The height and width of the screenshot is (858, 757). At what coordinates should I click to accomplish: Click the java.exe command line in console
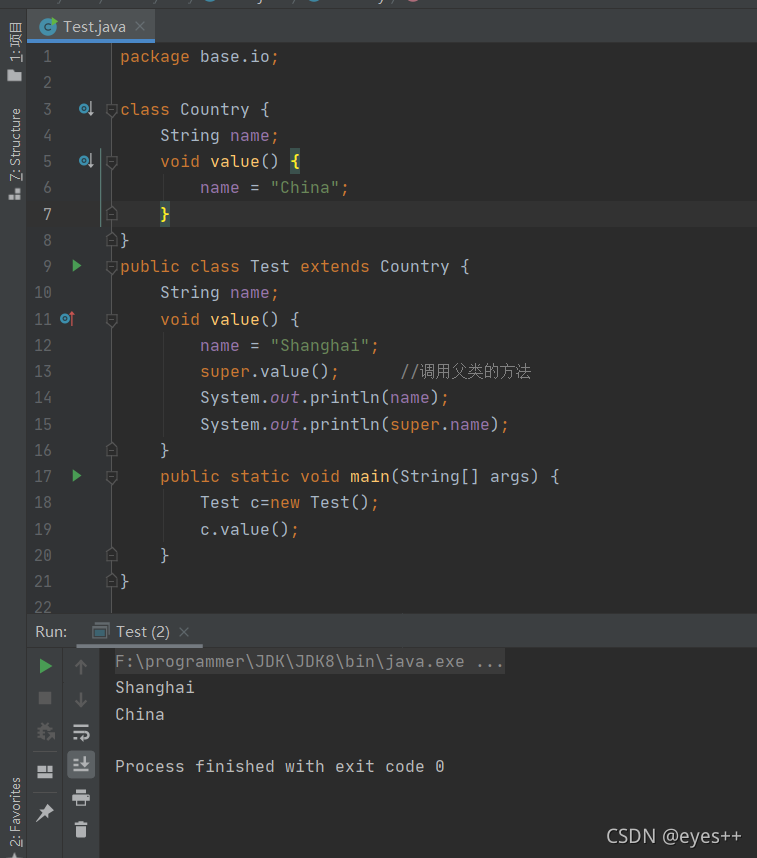pyautogui.click(x=309, y=662)
